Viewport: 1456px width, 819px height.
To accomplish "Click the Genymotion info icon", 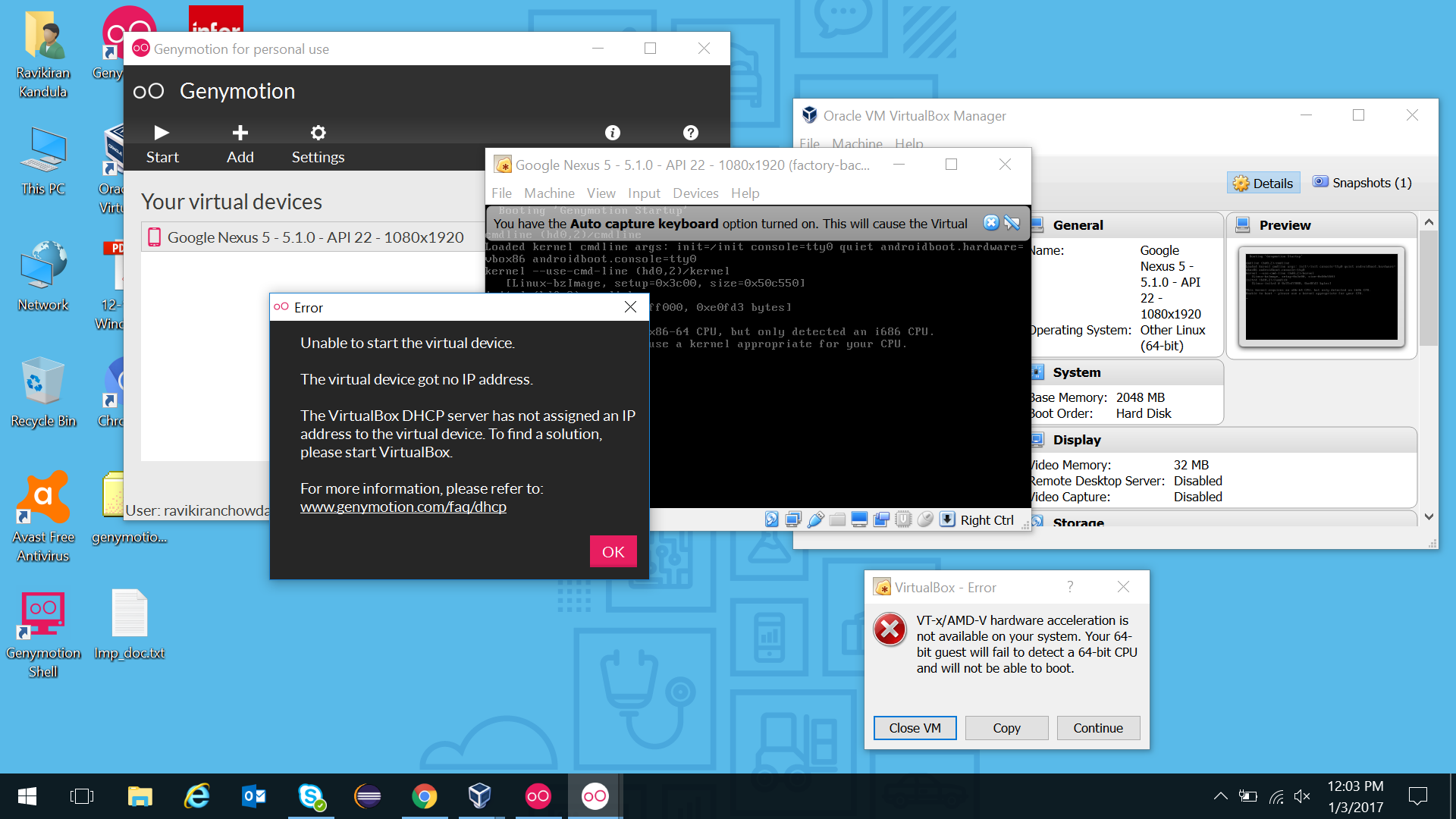I will tap(612, 133).
